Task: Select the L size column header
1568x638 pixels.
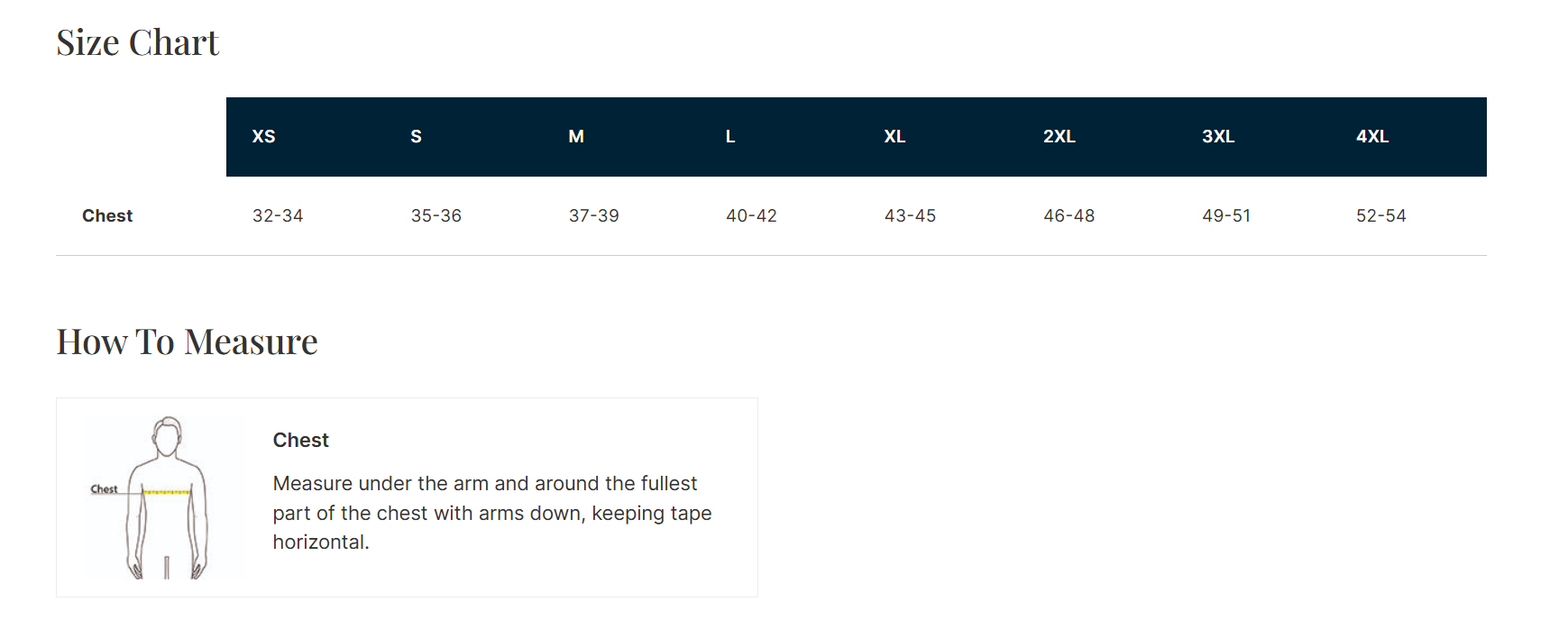Action: [730, 137]
